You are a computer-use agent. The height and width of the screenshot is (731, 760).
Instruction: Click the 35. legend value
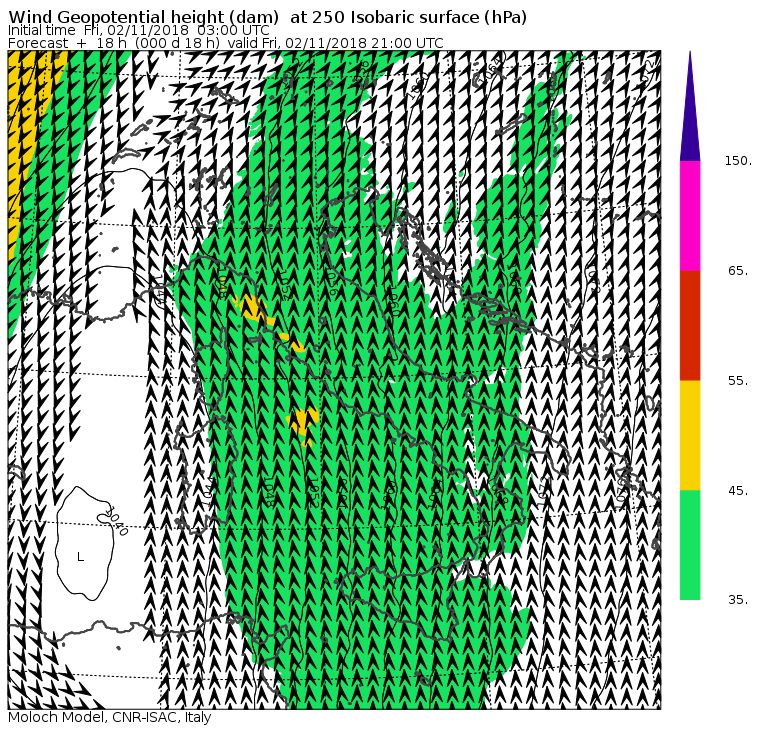pyautogui.click(x=738, y=600)
